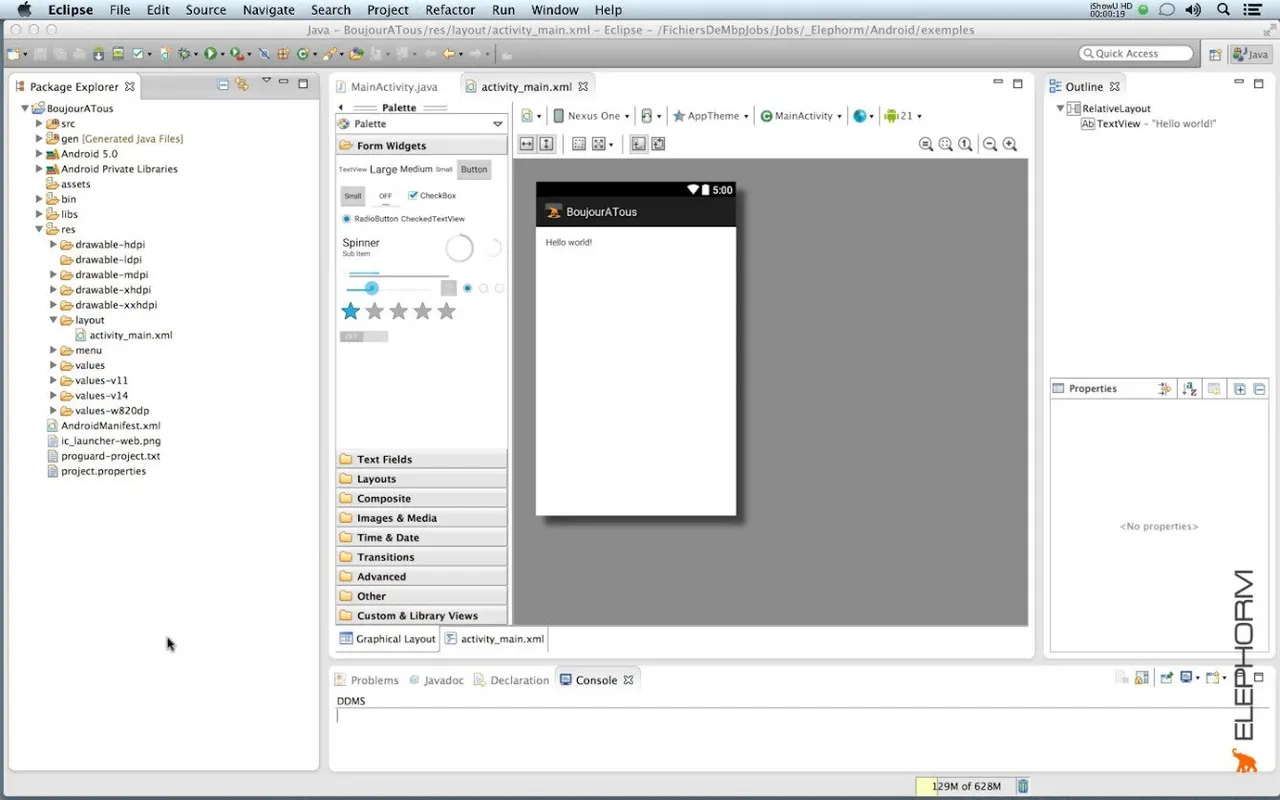Viewport: 1280px width, 800px height.
Task: Click the OFF Switch widget in palette
Action: [x=364, y=336]
